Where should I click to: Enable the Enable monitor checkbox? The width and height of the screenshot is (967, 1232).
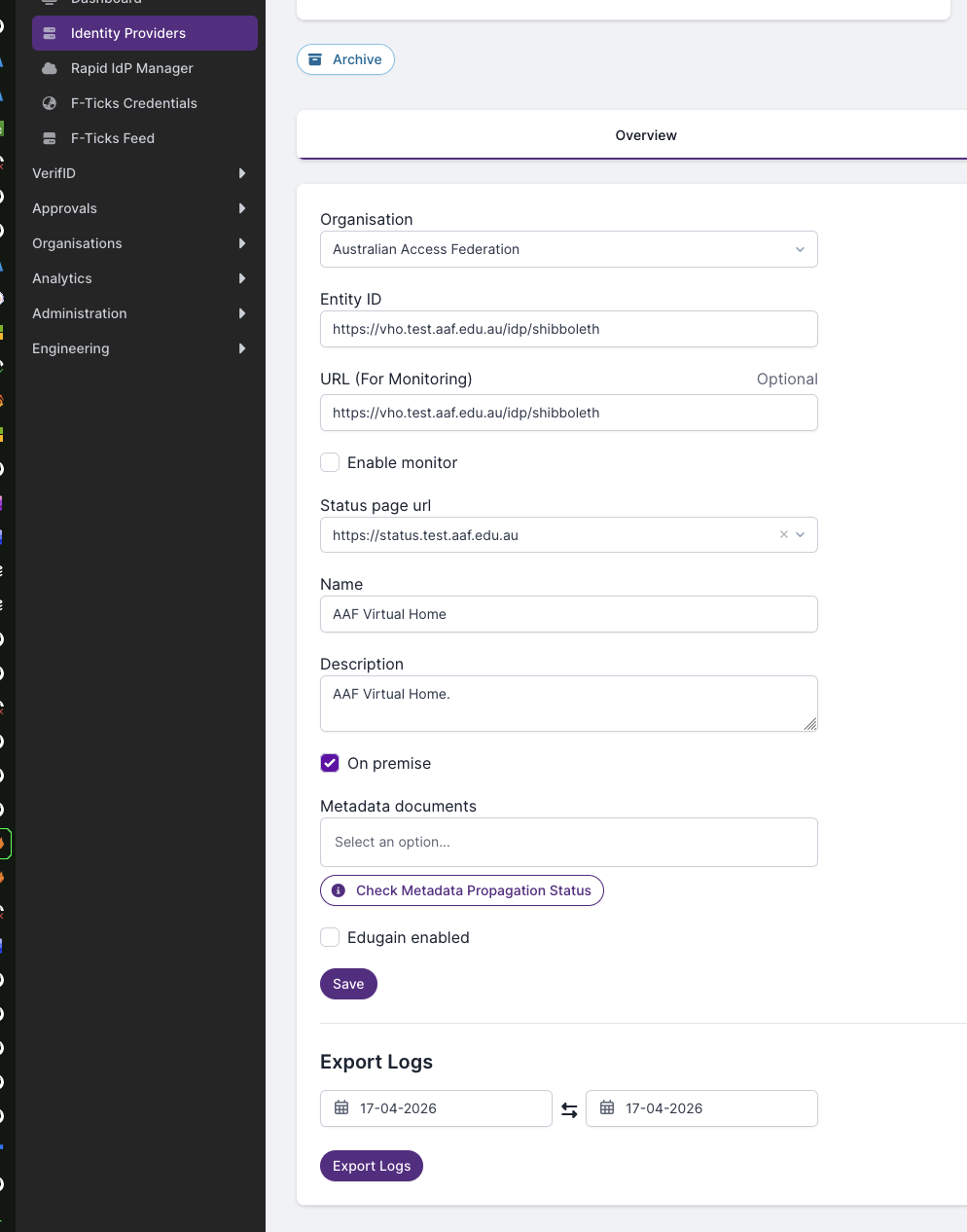330,462
